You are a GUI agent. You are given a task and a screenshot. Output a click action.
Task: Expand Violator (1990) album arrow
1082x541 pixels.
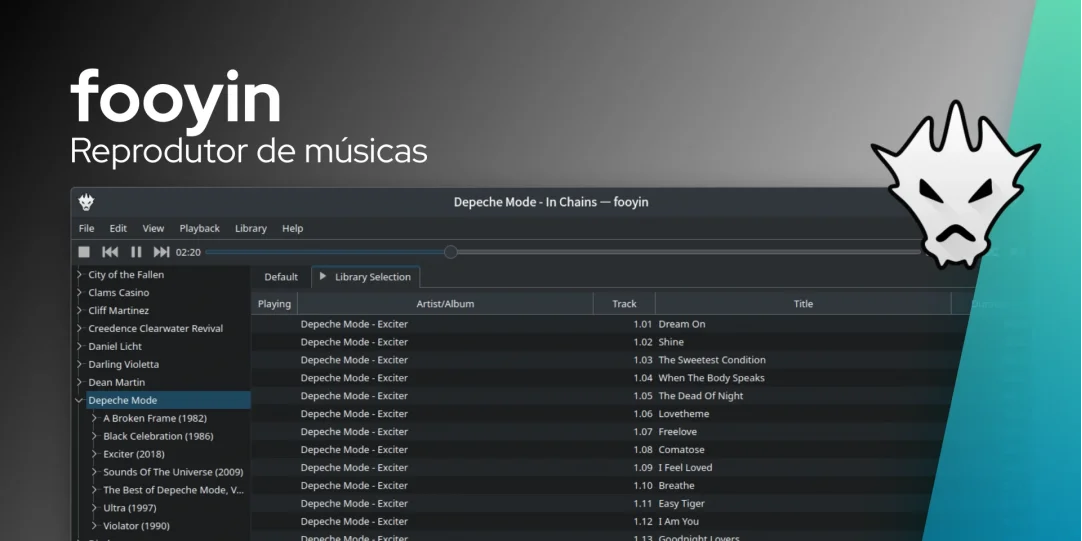tap(95, 526)
